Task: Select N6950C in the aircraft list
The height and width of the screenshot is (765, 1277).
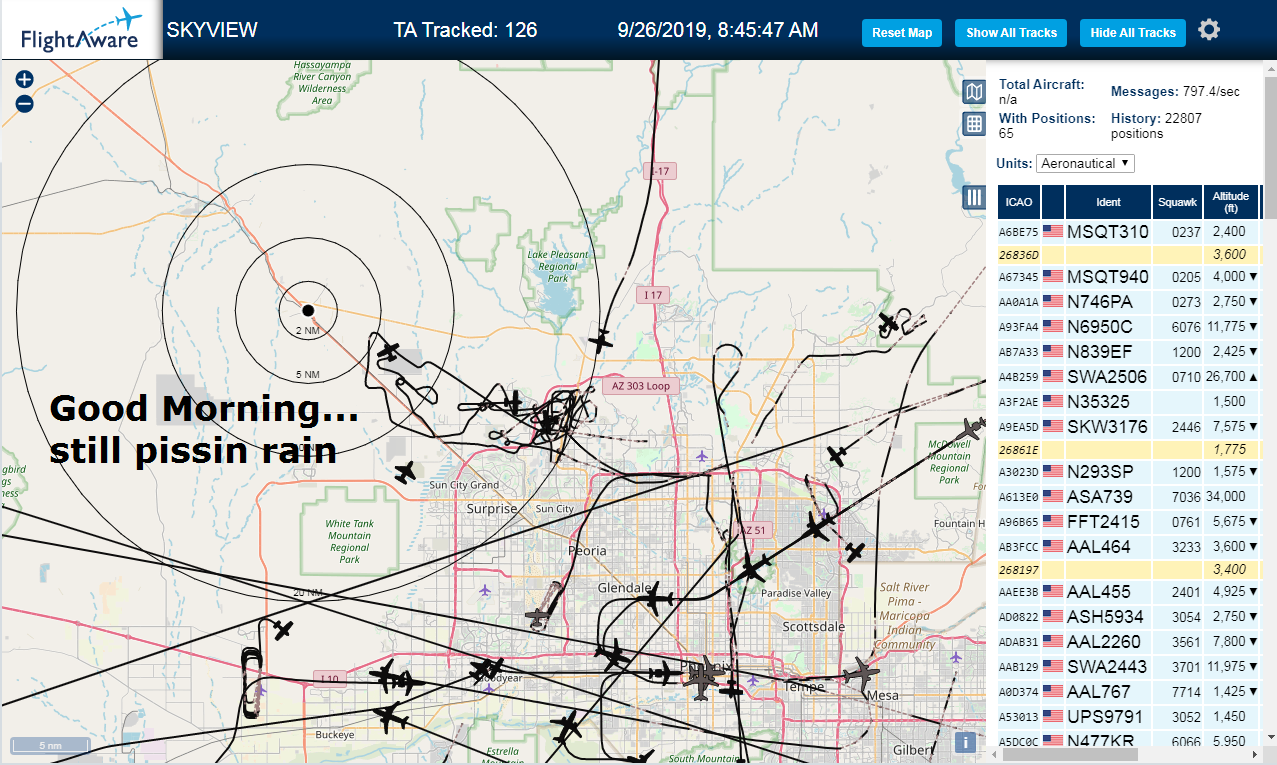Action: [x=1128, y=326]
